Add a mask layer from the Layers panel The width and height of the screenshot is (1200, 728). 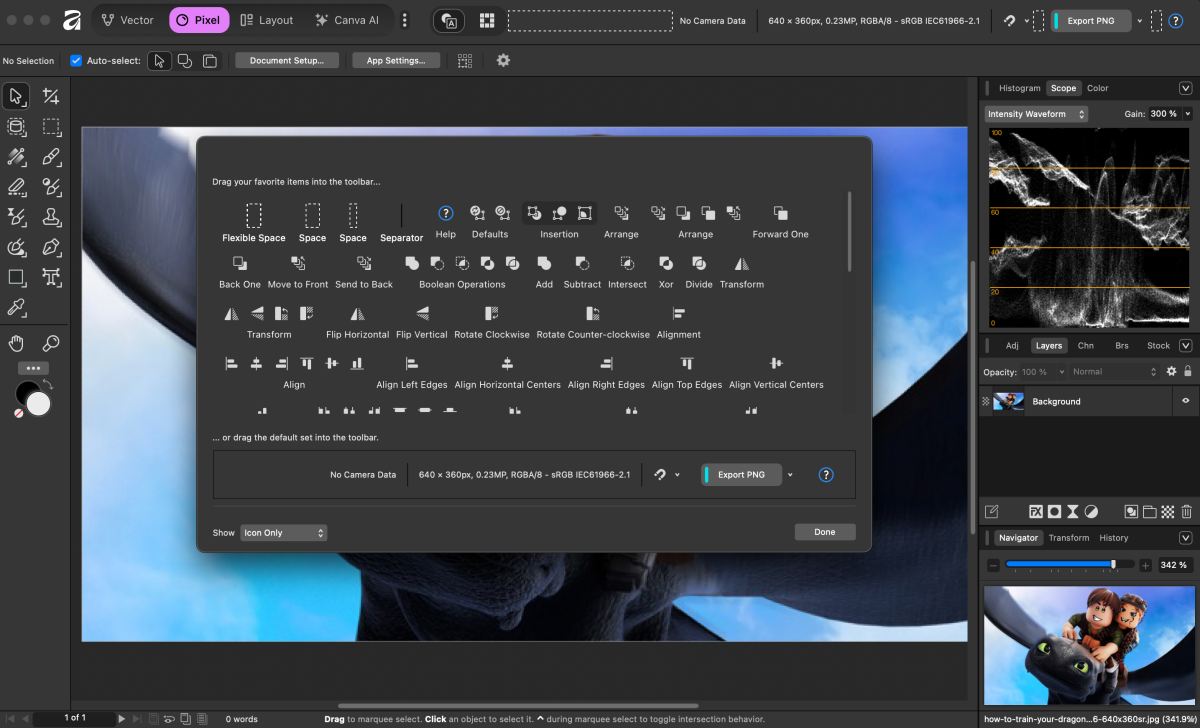1056,511
